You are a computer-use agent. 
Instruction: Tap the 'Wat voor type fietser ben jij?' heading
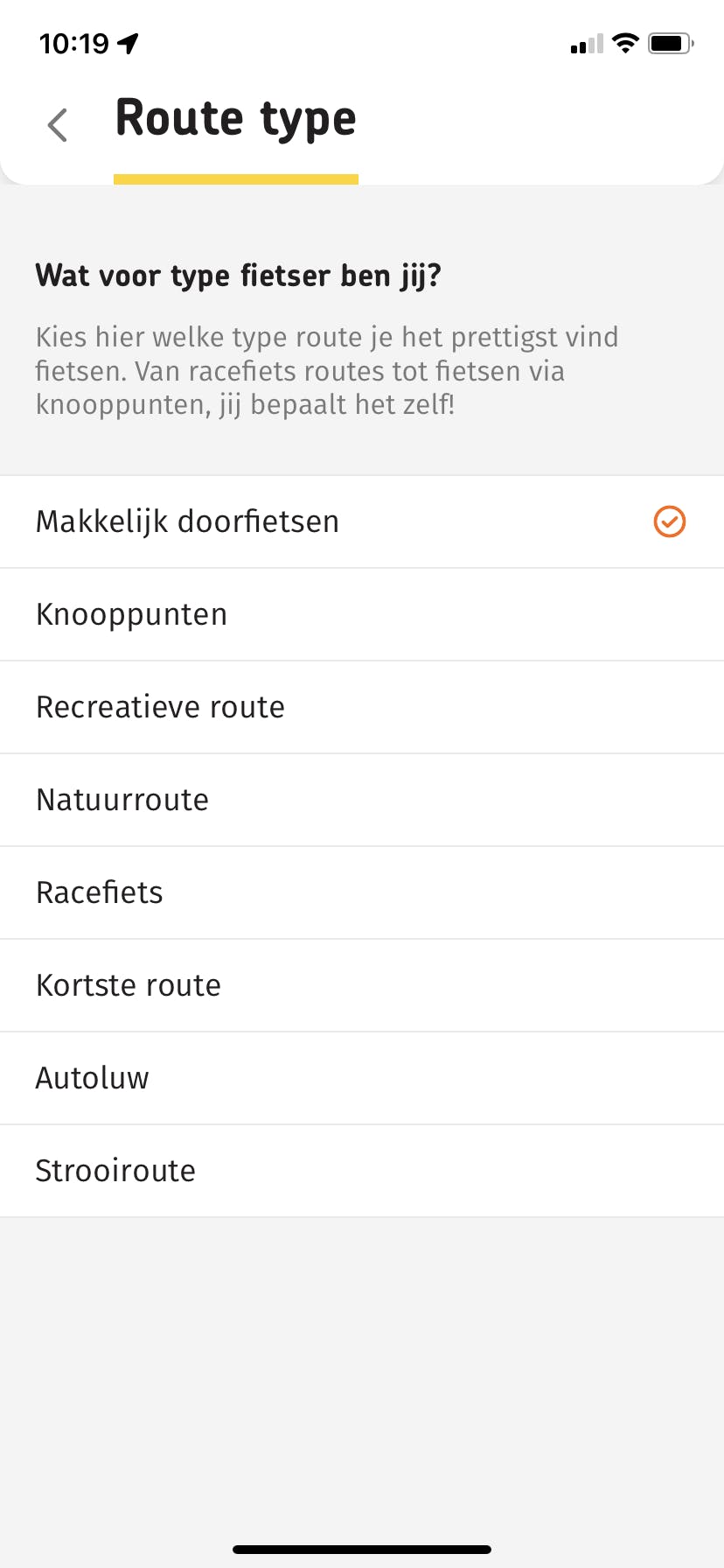pos(238,276)
